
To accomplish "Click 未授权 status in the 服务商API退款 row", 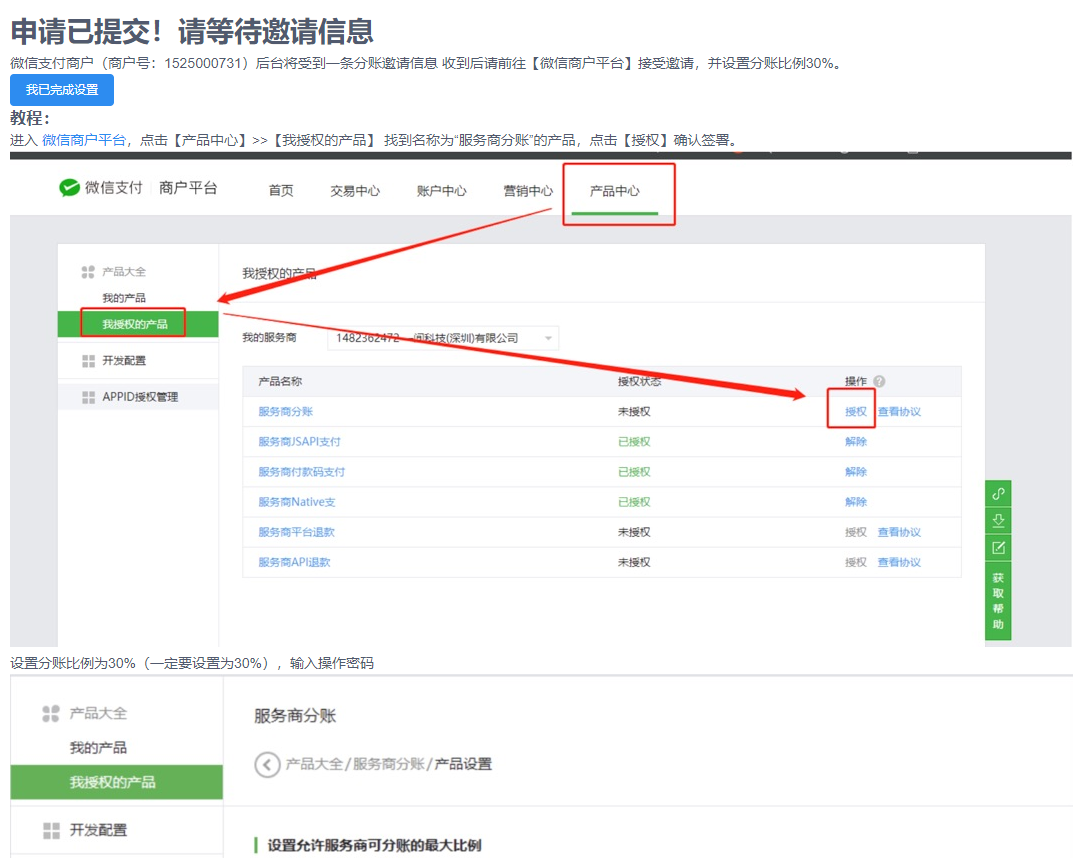I will click(x=634, y=563).
